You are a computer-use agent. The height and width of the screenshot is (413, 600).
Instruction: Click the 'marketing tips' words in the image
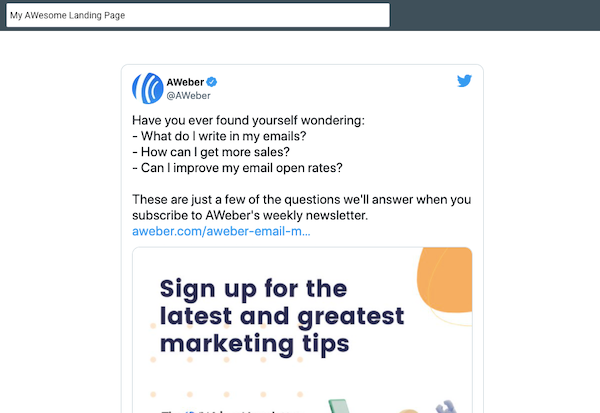pyautogui.click(x=255, y=344)
